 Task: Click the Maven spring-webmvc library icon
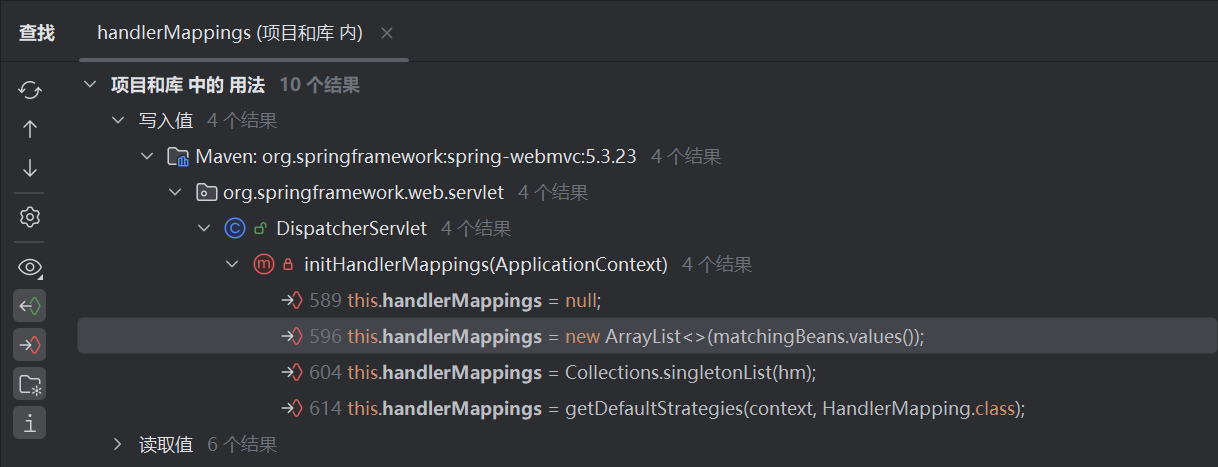pyautogui.click(x=178, y=157)
